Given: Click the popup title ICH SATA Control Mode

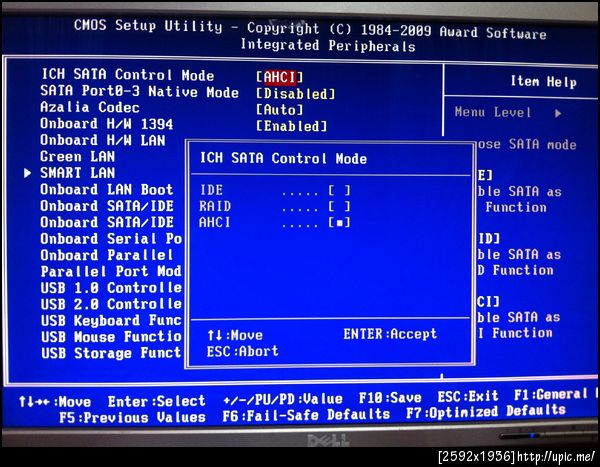Looking at the screenshot, I should [283, 158].
